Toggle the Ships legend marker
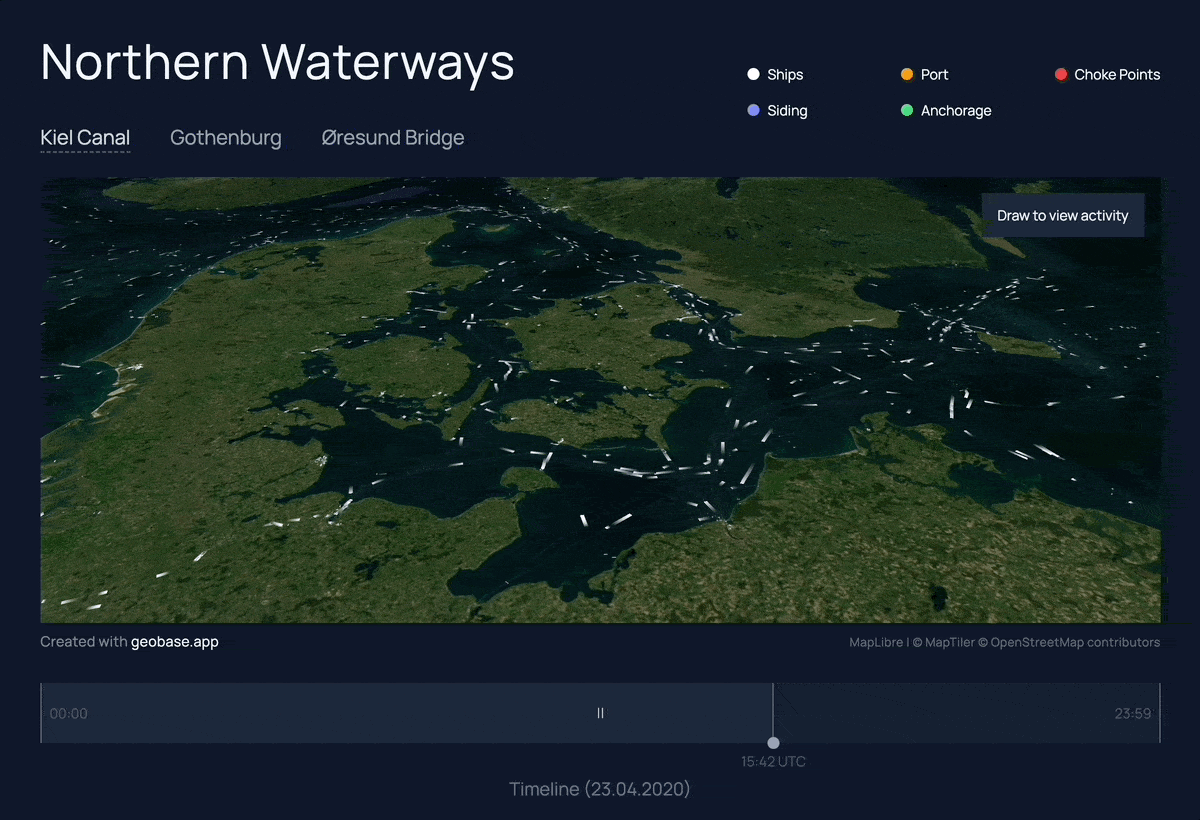The width and height of the screenshot is (1200, 820). (752, 74)
